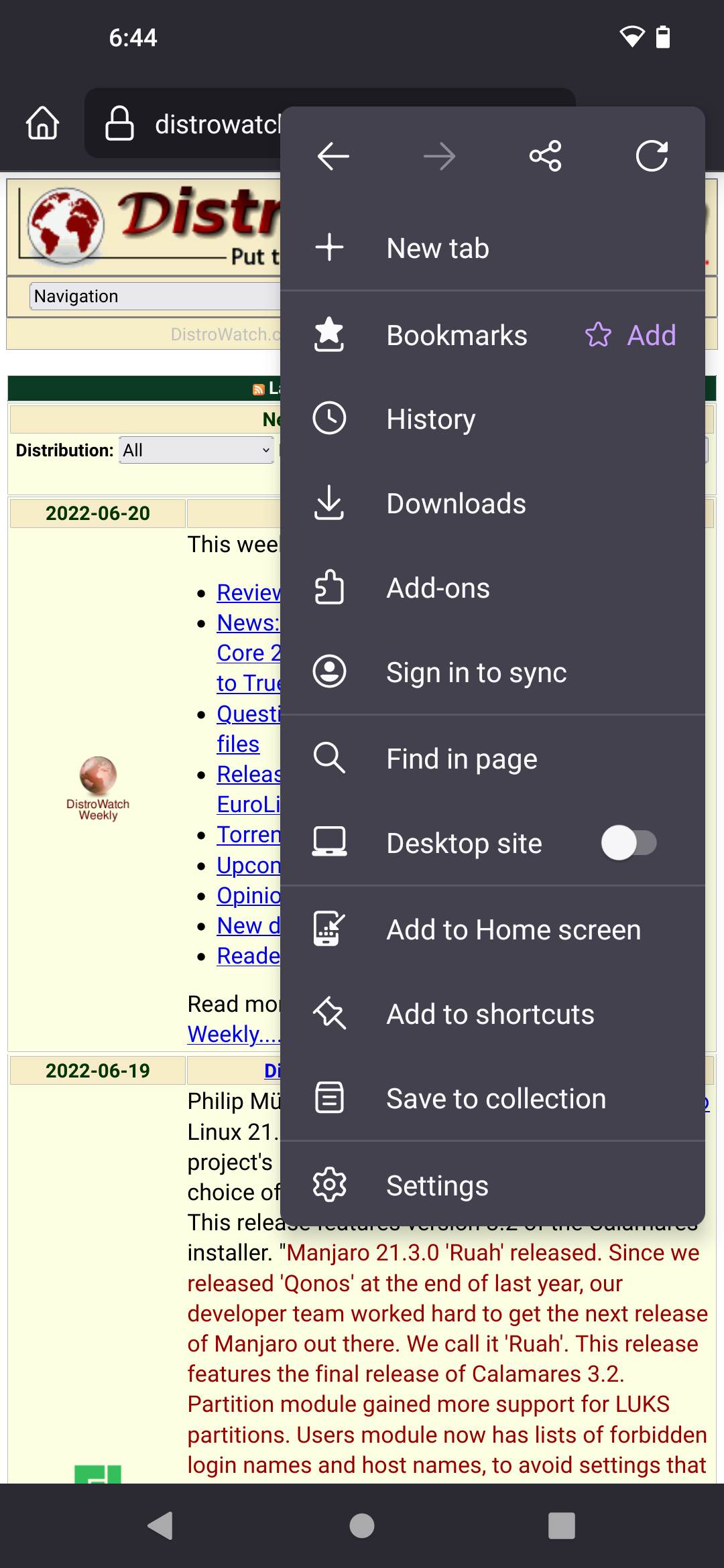The height and width of the screenshot is (1568, 724).
Task: Select Sign in to sync
Action: [493, 672]
